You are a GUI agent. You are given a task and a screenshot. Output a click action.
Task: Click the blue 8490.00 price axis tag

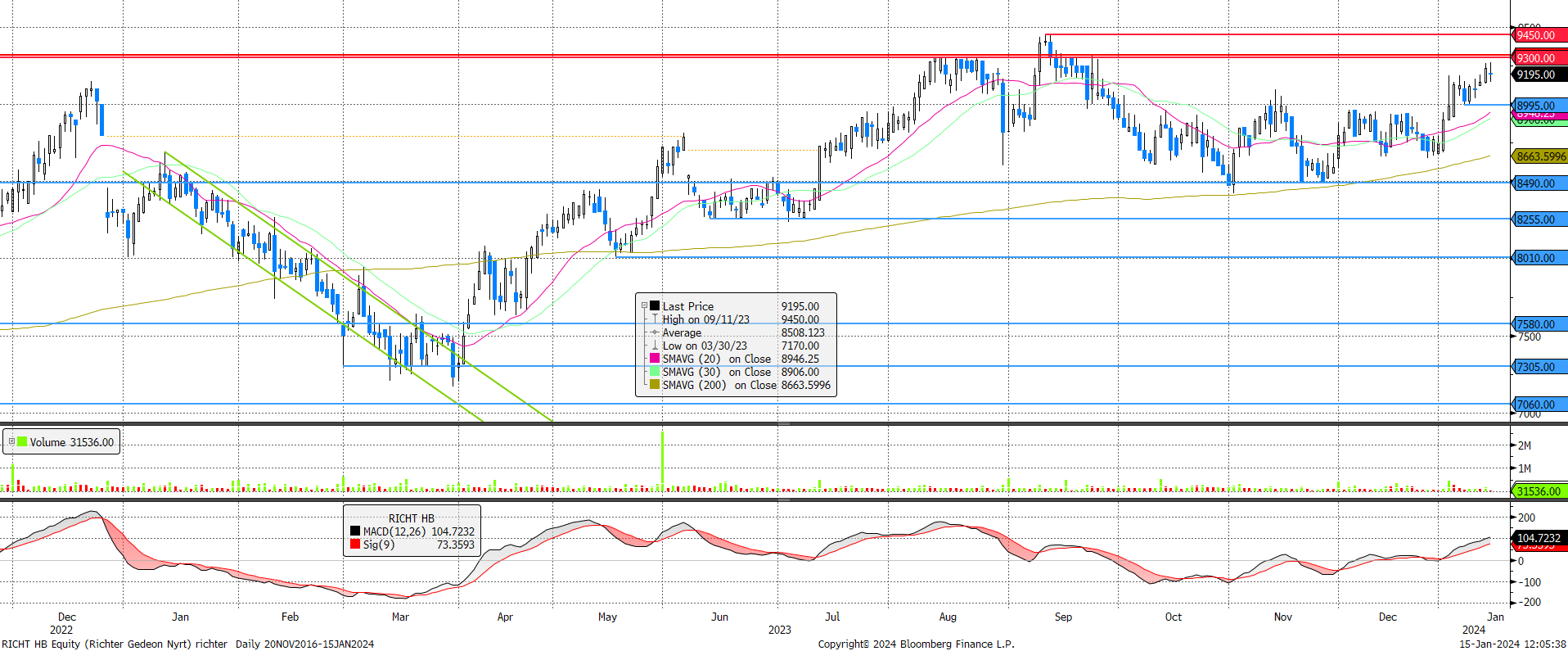pos(1539,183)
